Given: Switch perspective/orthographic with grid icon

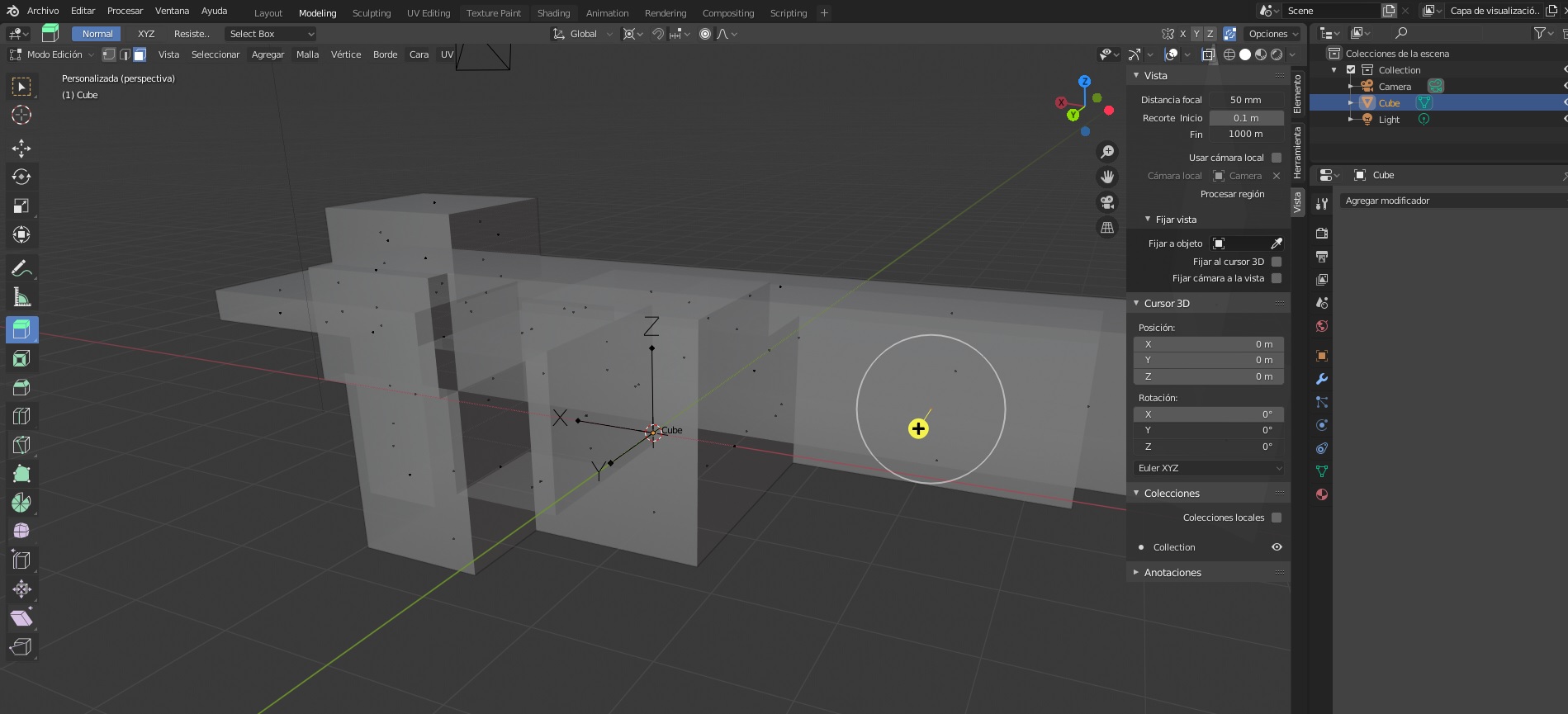Looking at the screenshot, I should point(1107,228).
